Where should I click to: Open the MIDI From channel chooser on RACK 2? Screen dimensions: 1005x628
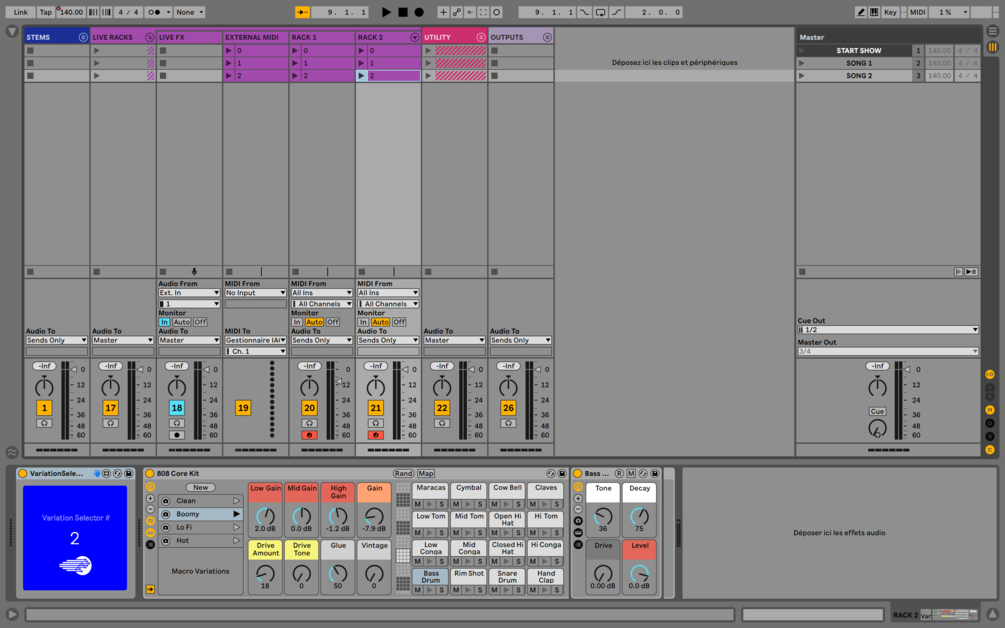tap(388, 303)
